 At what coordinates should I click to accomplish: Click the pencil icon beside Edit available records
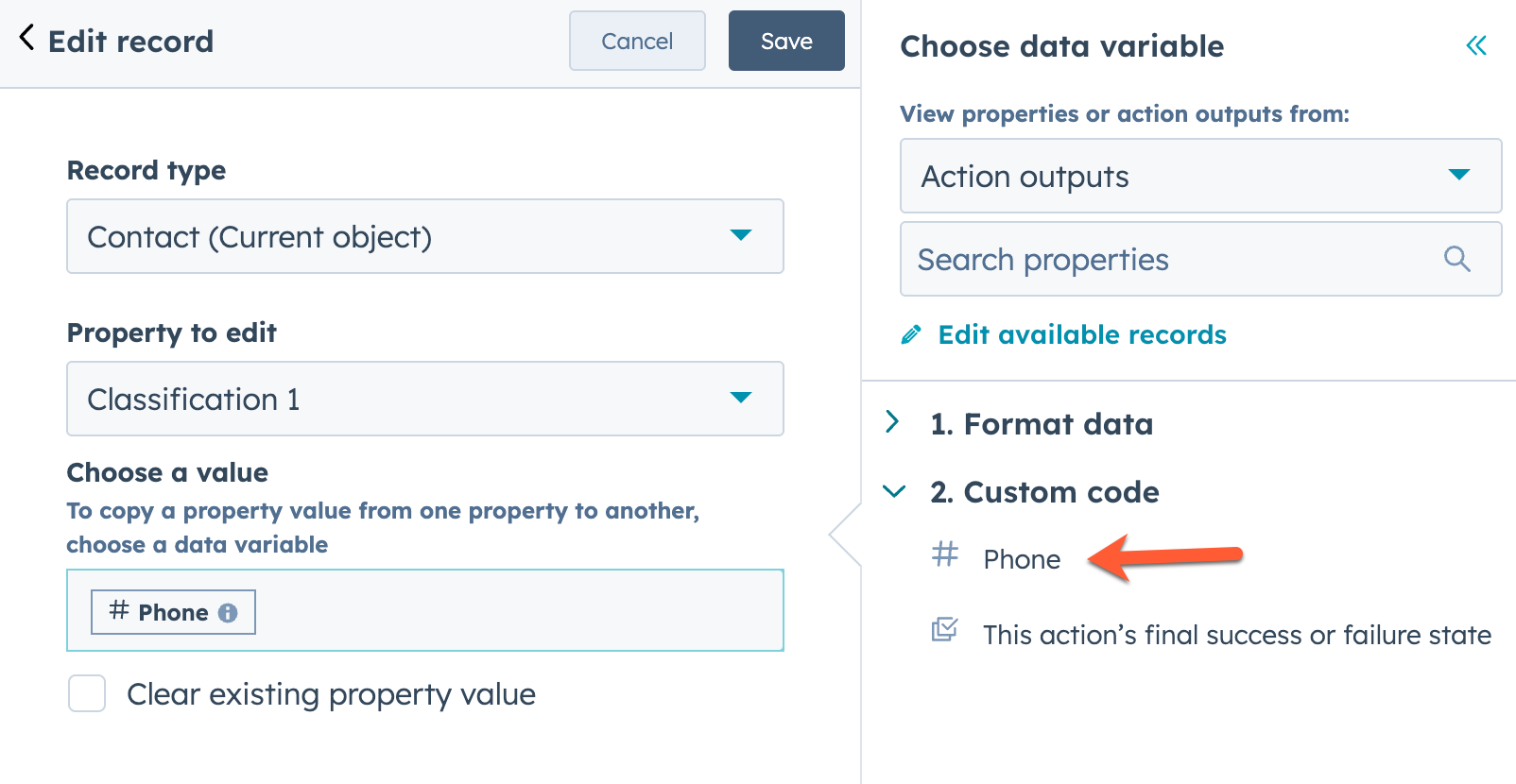pyautogui.click(x=911, y=335)
